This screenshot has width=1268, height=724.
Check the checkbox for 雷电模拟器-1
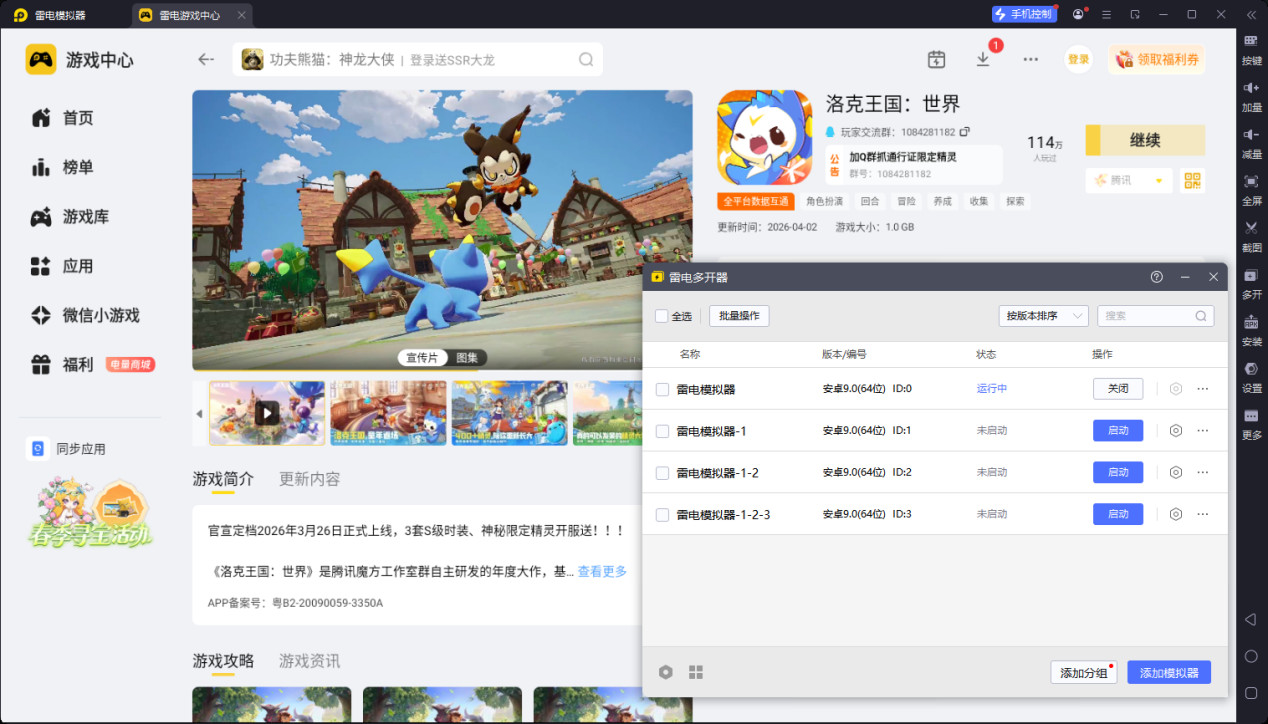coord(662,430)
